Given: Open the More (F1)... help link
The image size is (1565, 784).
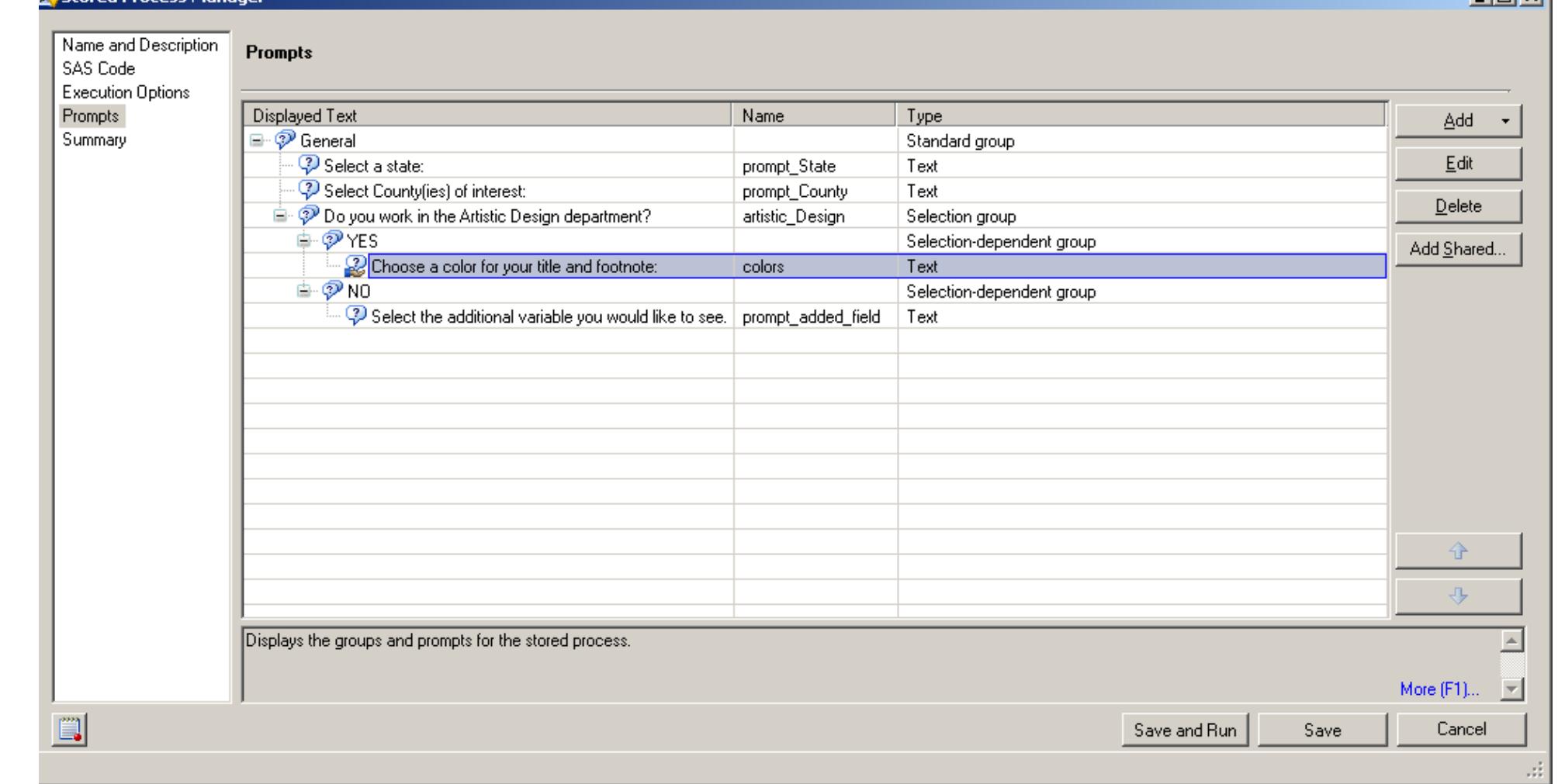Looking at the screenshot, I should (1439, 689).
